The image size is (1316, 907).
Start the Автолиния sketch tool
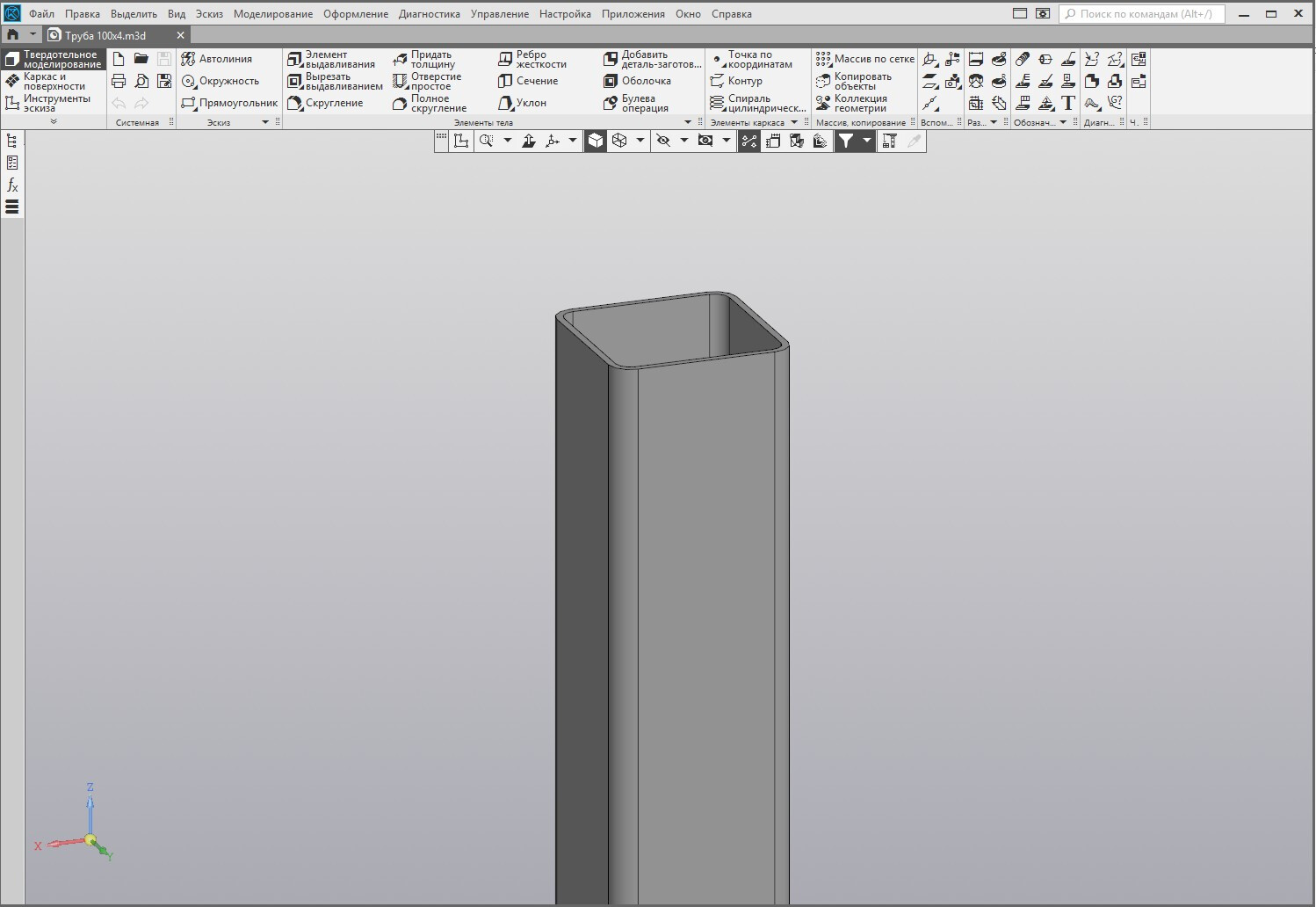(x=217, y=59)
